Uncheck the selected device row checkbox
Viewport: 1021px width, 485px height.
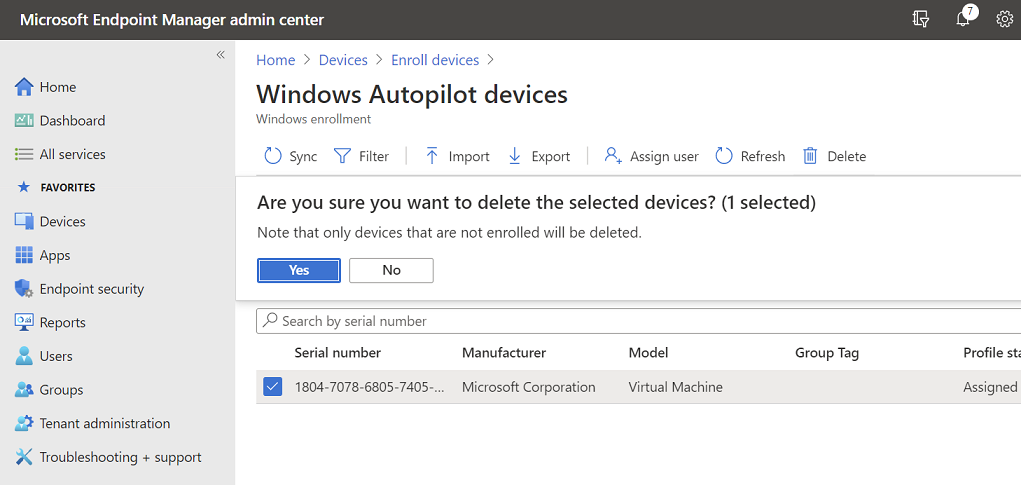point(273,386)
